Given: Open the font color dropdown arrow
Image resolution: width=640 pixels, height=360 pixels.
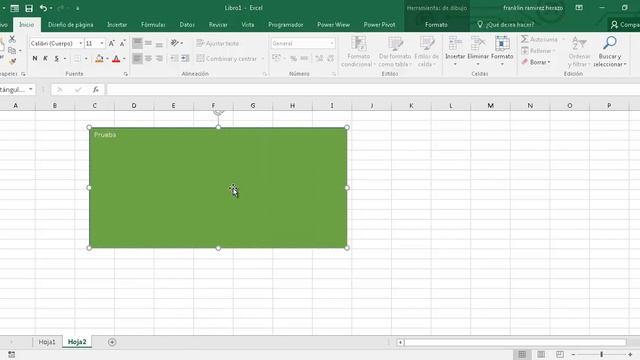Looking at the screenshot, I should (124, 59).
